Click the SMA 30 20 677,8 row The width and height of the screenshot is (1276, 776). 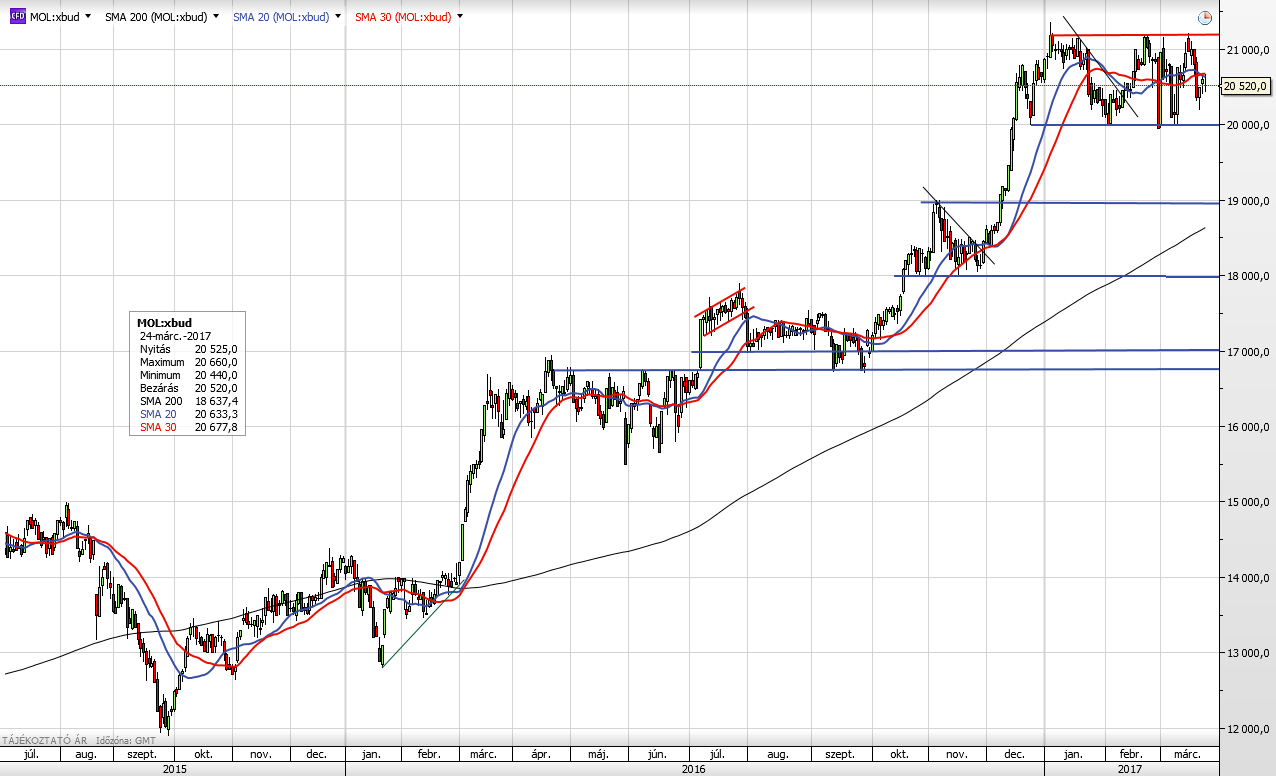tap(188, 427)
